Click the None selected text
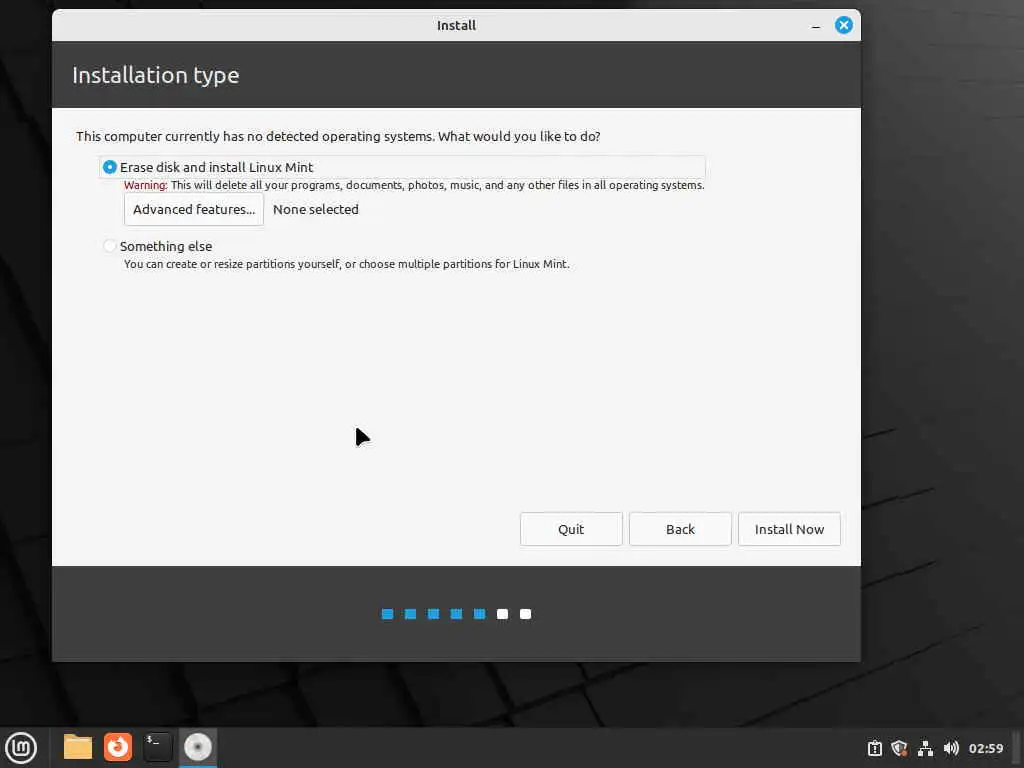This screenshot has width=1024, height=768. coord(315,210)
